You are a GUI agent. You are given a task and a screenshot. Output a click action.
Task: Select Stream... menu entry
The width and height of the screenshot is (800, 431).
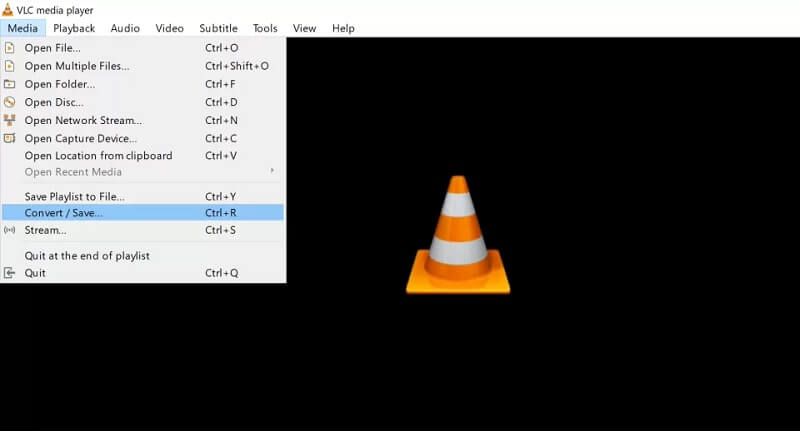142,230
